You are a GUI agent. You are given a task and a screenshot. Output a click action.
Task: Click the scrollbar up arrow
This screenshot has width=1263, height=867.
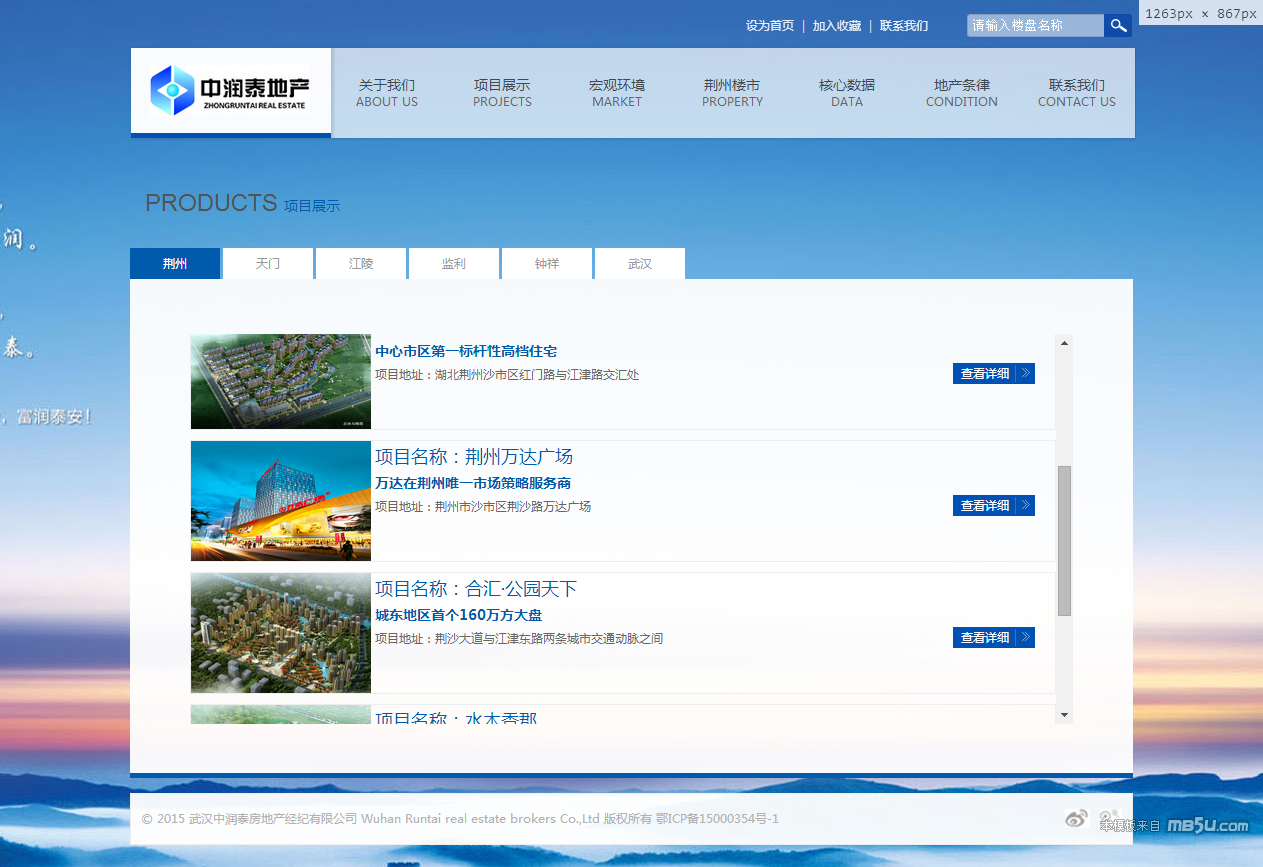1064,343
